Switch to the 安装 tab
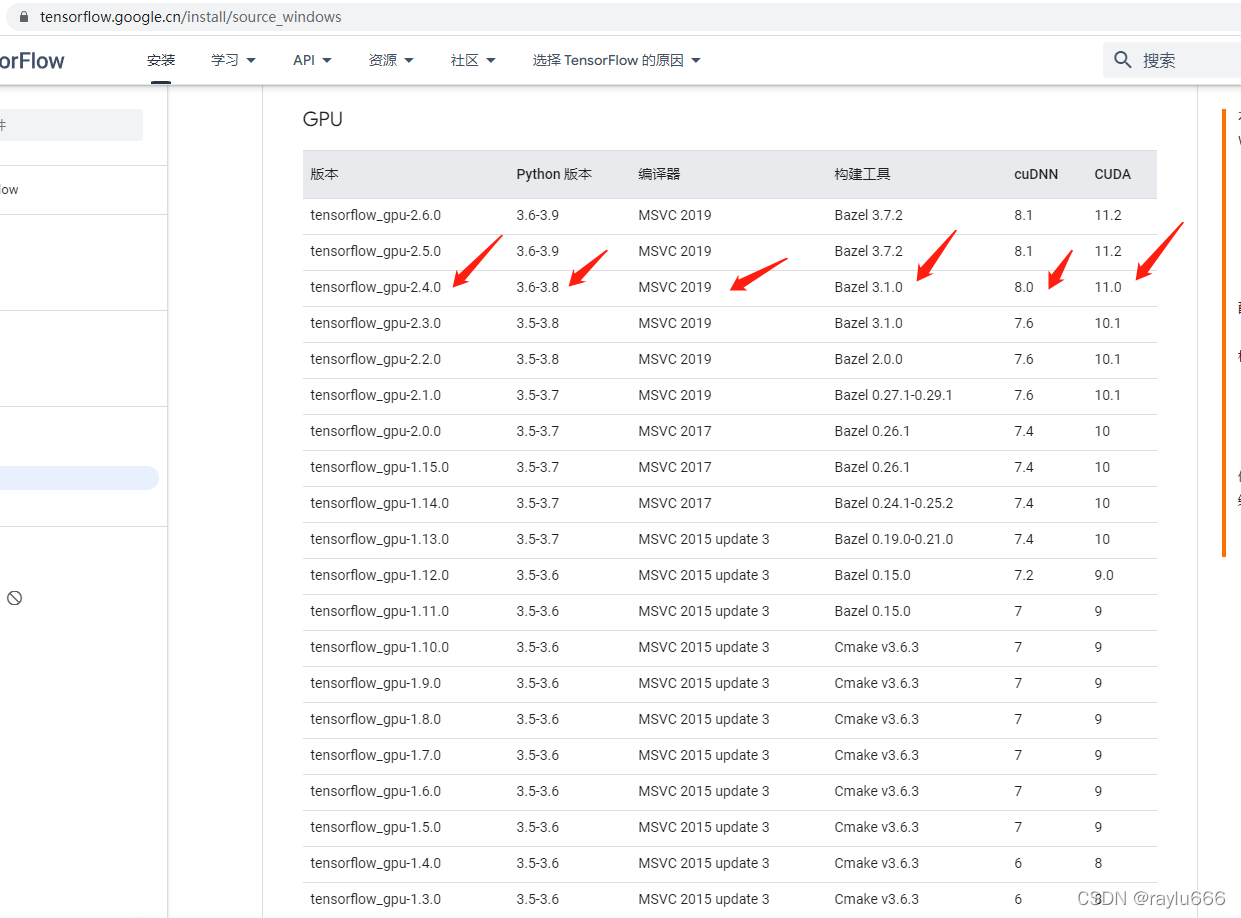Image resolution: width=1241 pixels, height=918 pixels. pos(161,60)
